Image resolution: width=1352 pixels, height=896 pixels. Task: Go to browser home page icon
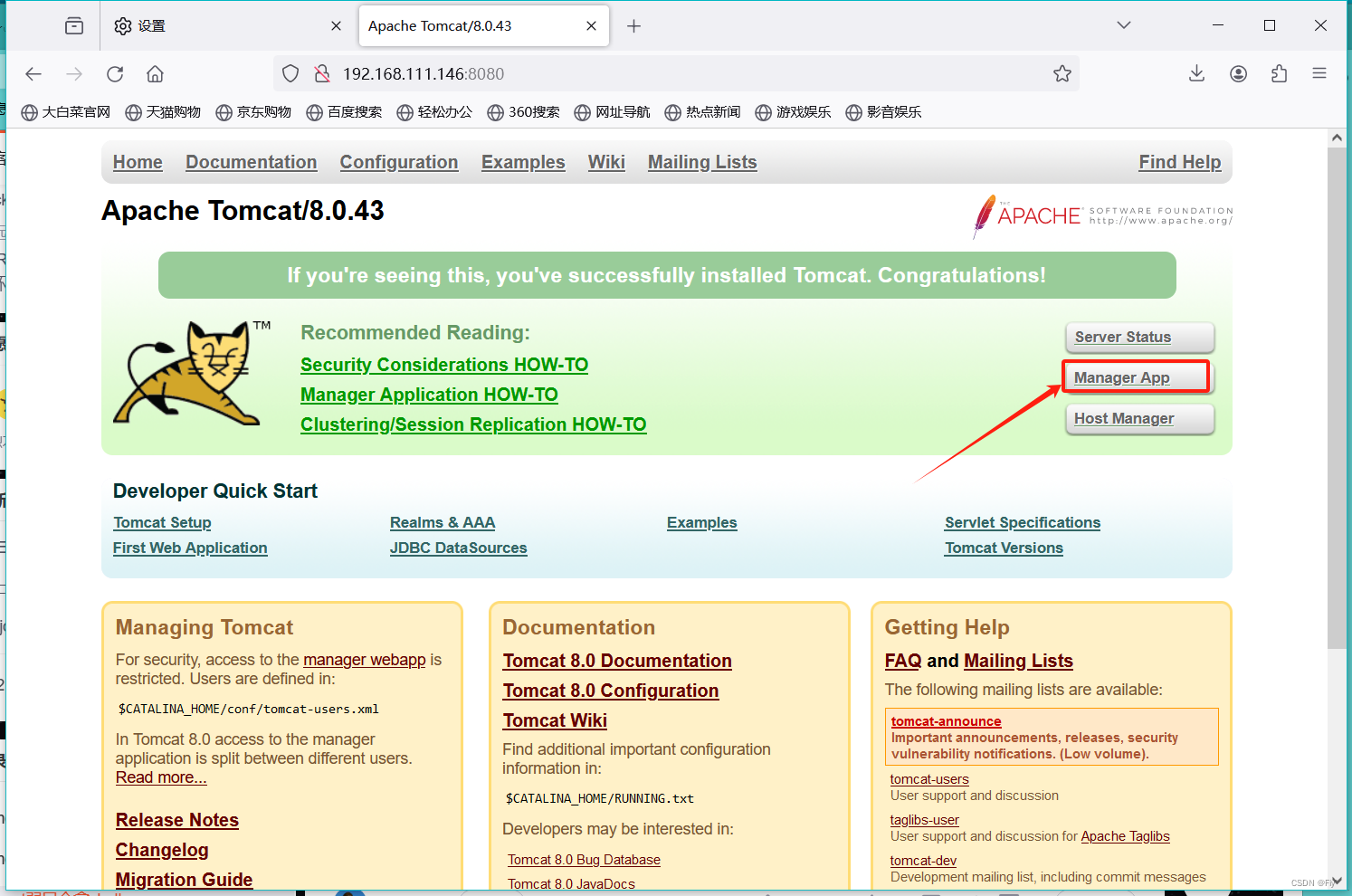[x=156, y=74]
